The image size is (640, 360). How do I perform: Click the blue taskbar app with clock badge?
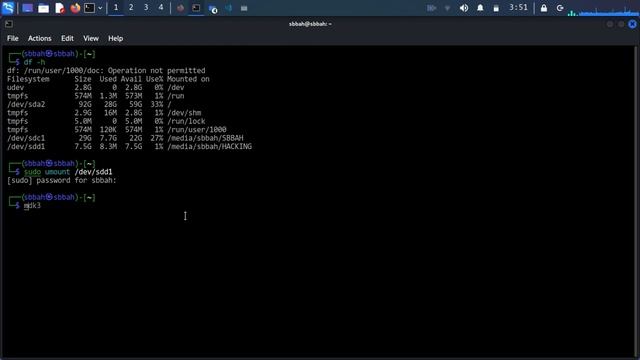pyautogui.click(x=213, y=9)
